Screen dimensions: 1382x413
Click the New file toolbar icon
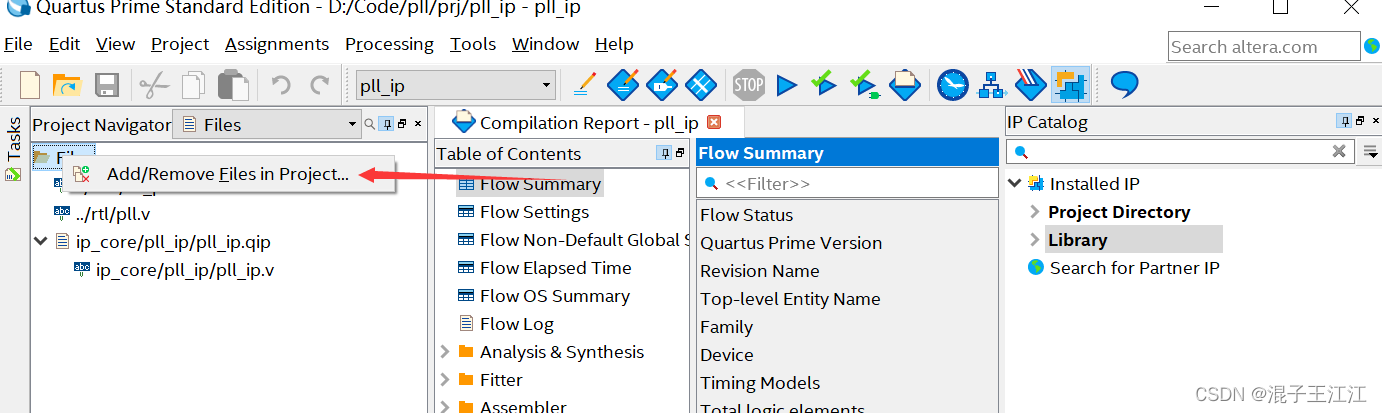(30, 85)
